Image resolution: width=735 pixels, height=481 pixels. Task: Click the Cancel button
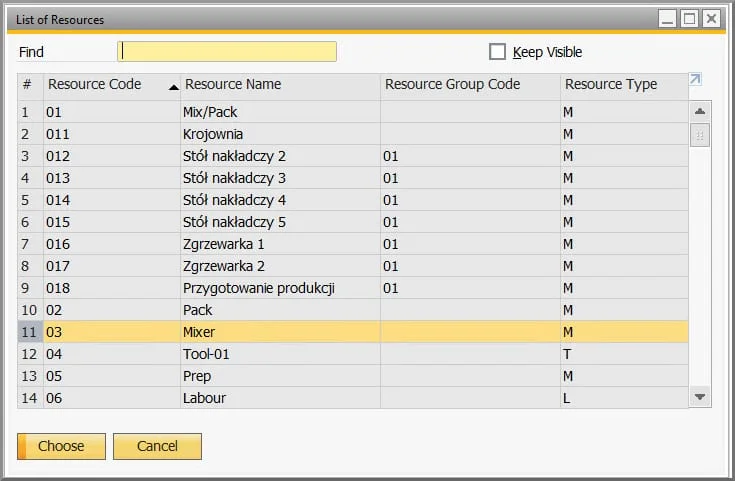pyautogui.click(x=158, y=446)
